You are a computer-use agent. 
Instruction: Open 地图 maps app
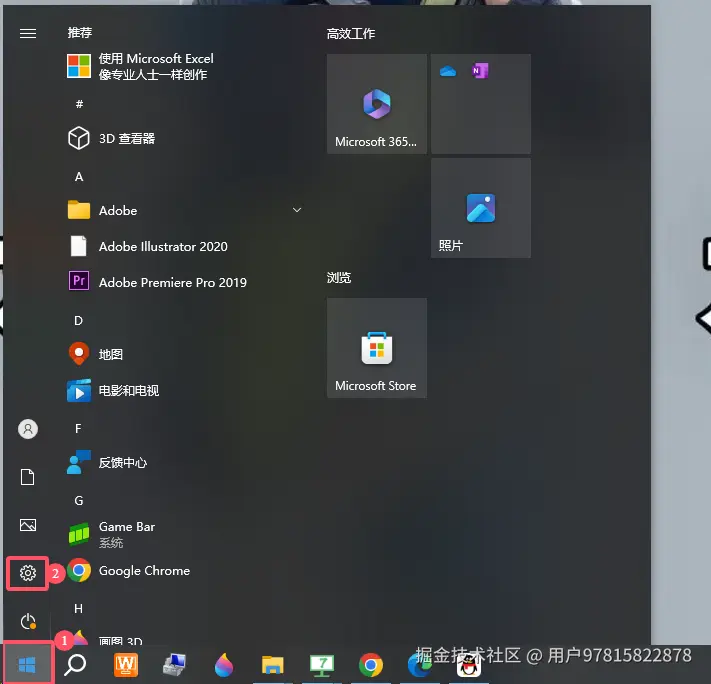point(184,354)
